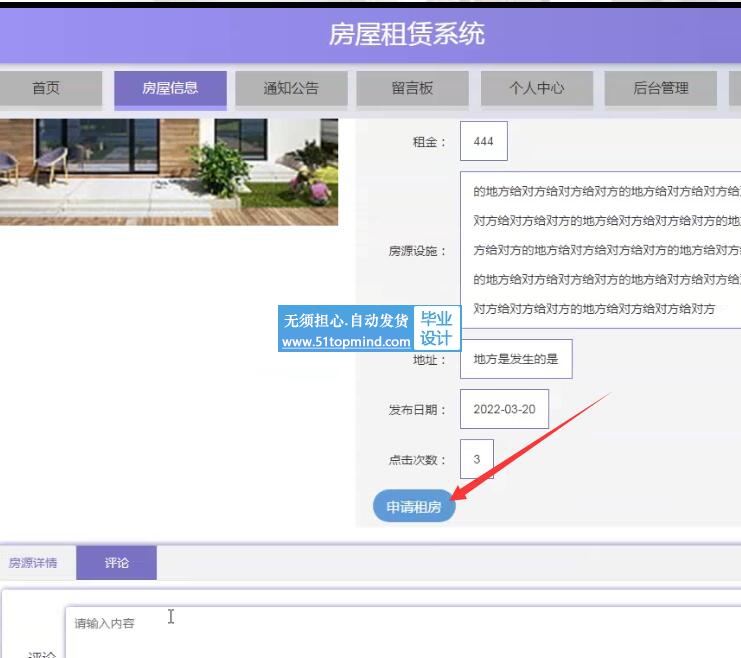The height and width of the screenshot is (658, 741).
Task: Click the 租金 field label
Action: [429, 142]
